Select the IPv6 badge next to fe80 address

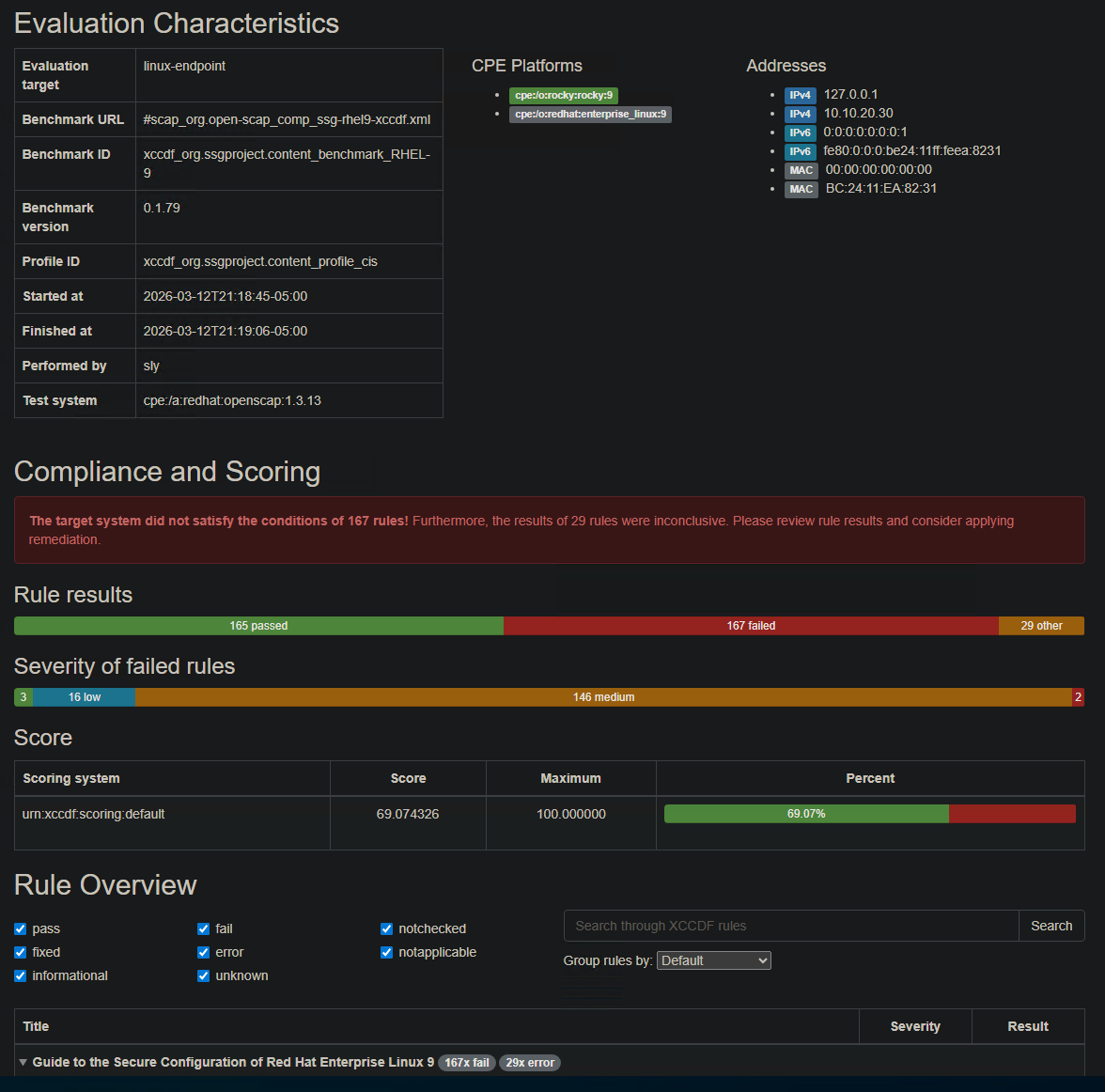click(800, 150)
